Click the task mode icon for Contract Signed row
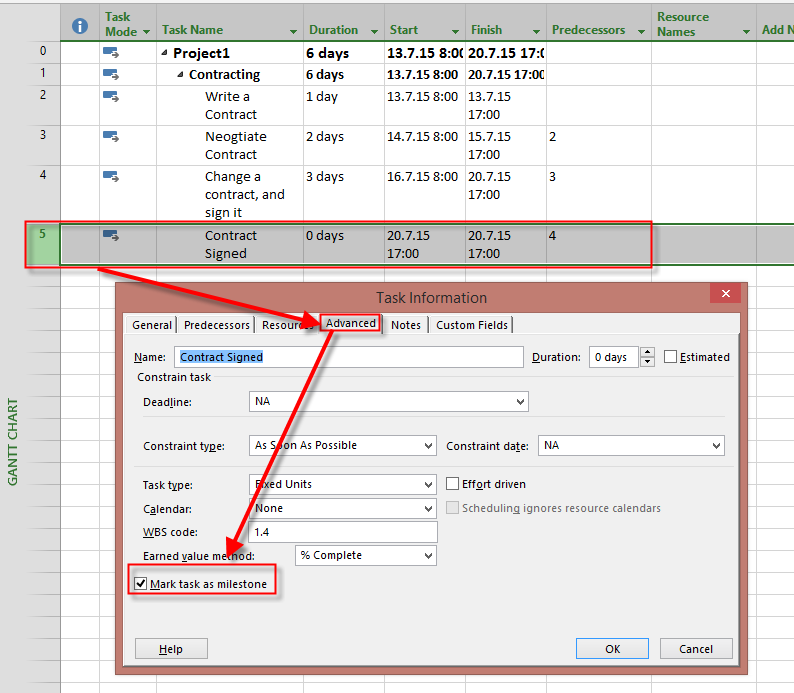This screenshot has height=693, width=794. click(111, 236)
